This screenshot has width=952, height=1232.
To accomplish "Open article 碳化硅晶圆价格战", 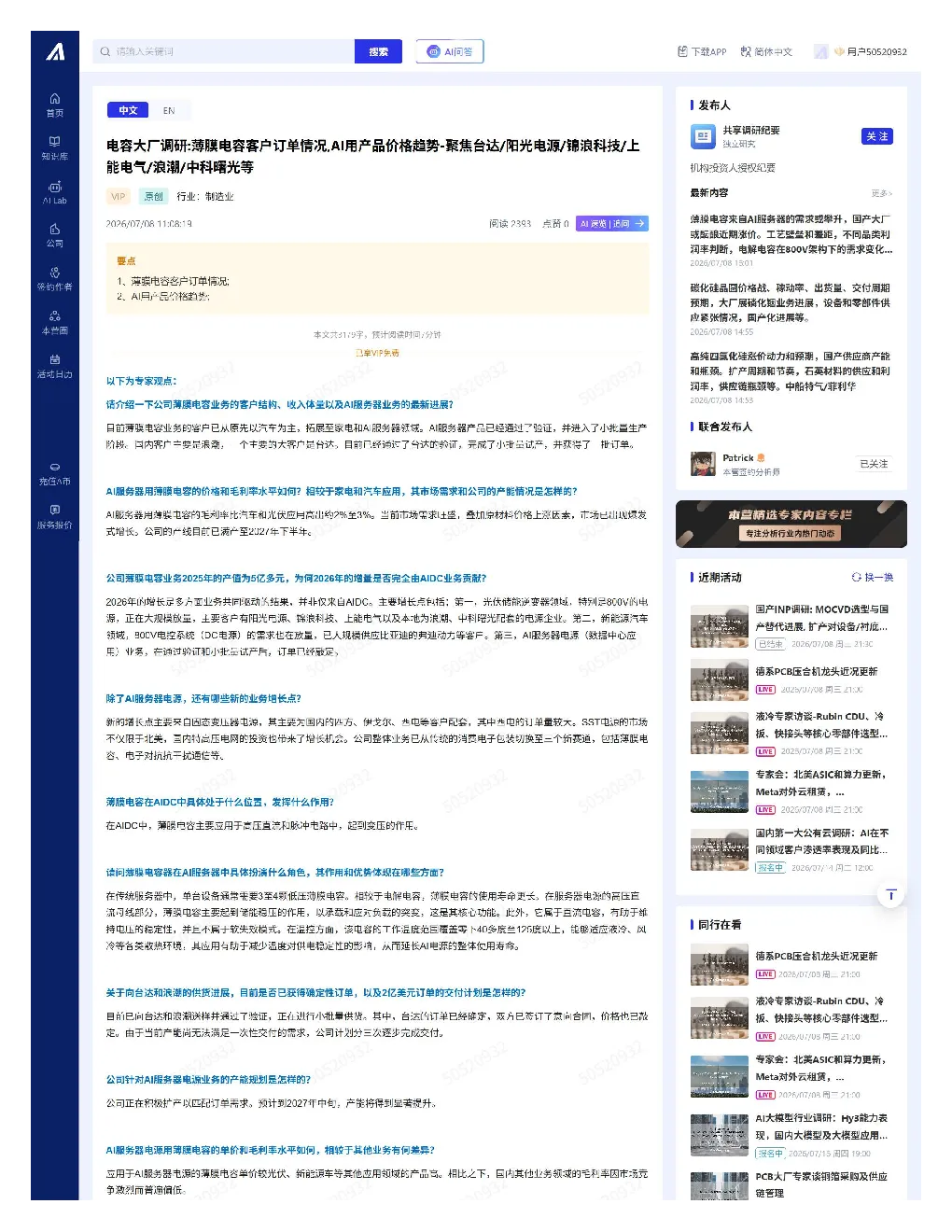I will (x=791, y=302).
